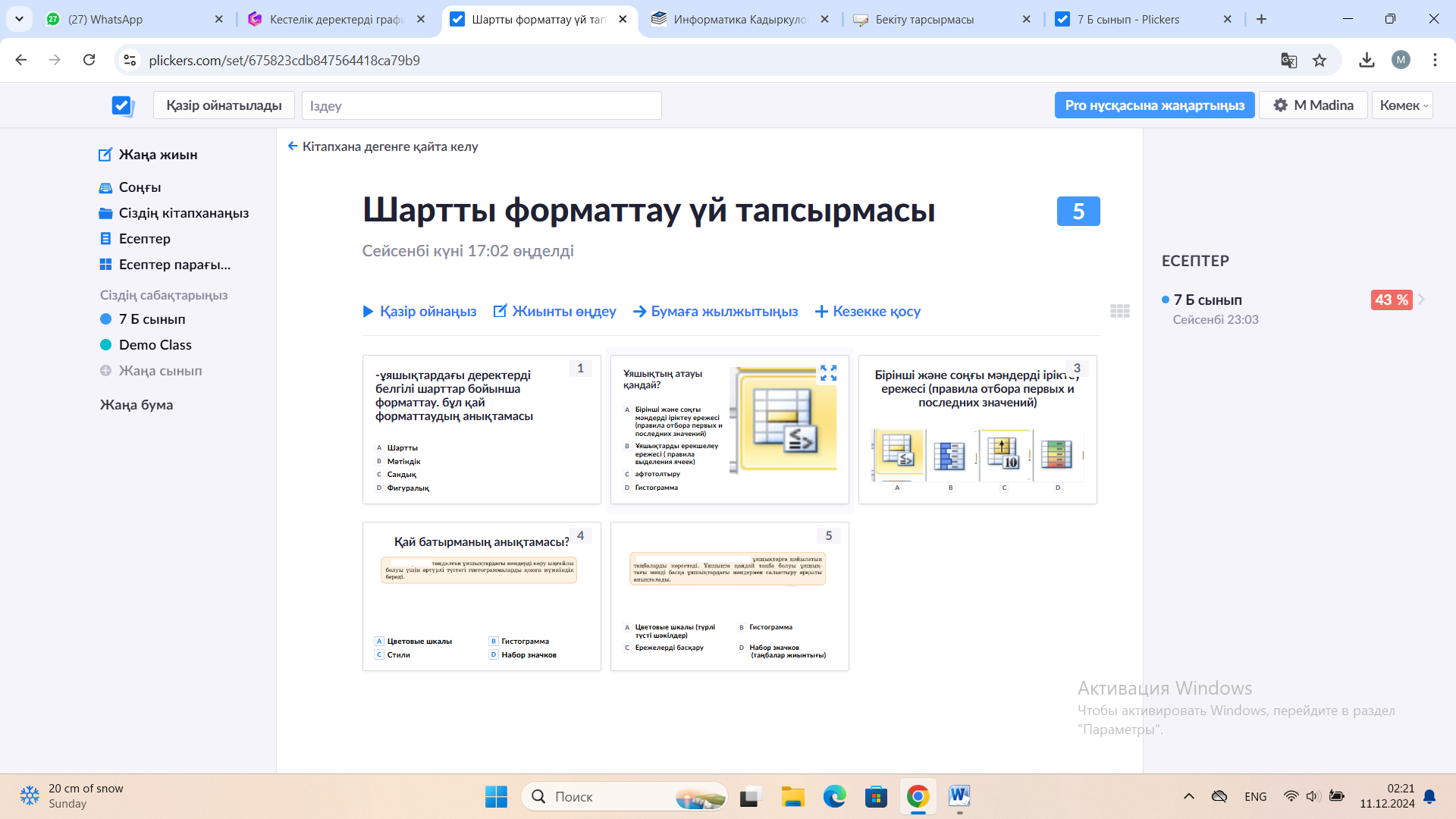The width and height of the screenshot is (1456, 819).
Task: Click the grid view icon above reports
Action: [1119, 311]
